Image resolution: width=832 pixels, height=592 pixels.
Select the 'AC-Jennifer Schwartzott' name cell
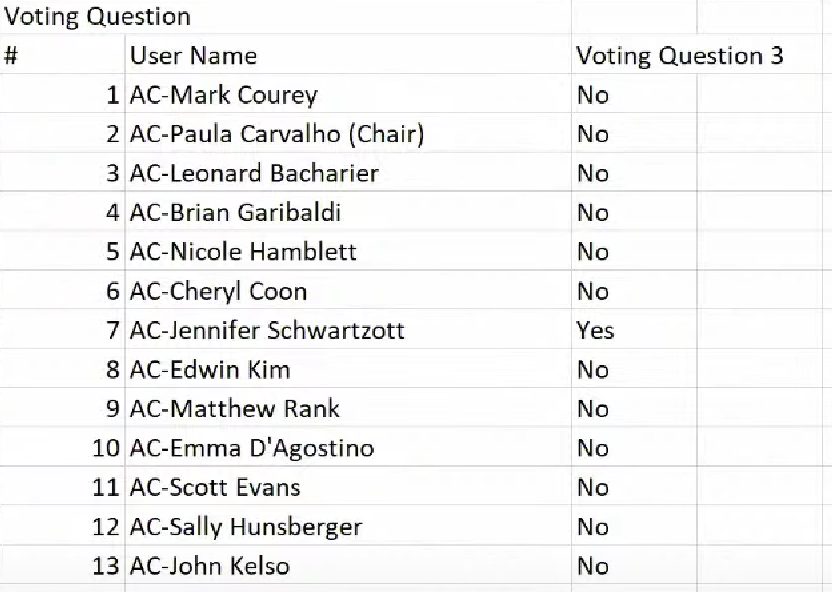[x=267, y=330]
